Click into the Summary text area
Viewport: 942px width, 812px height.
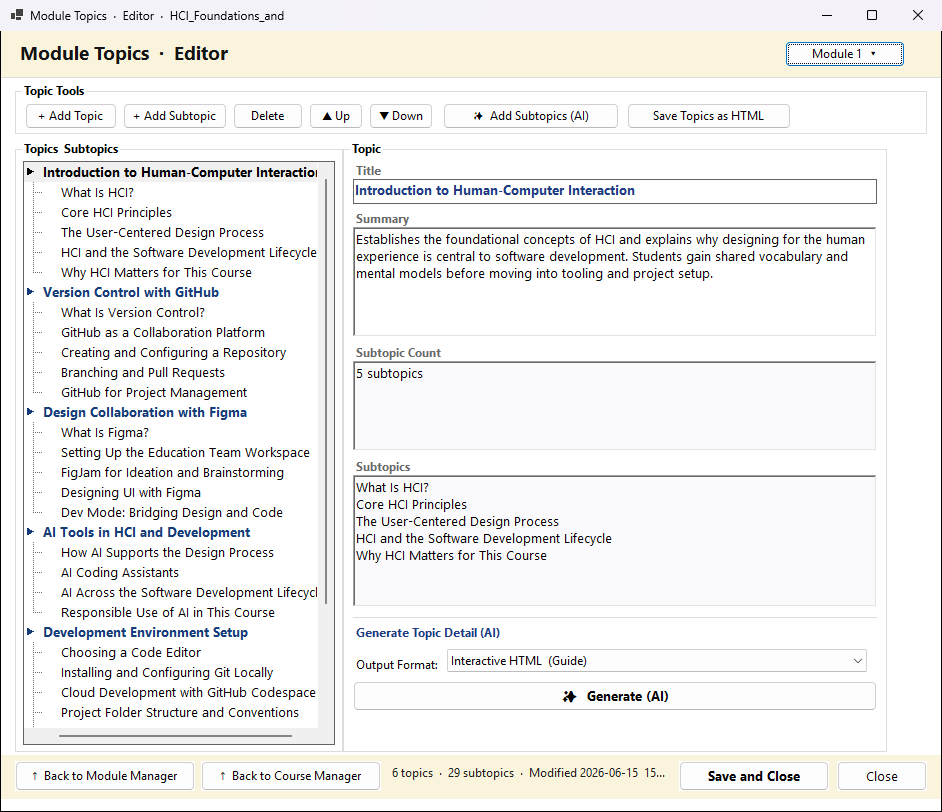click(615, 282)
